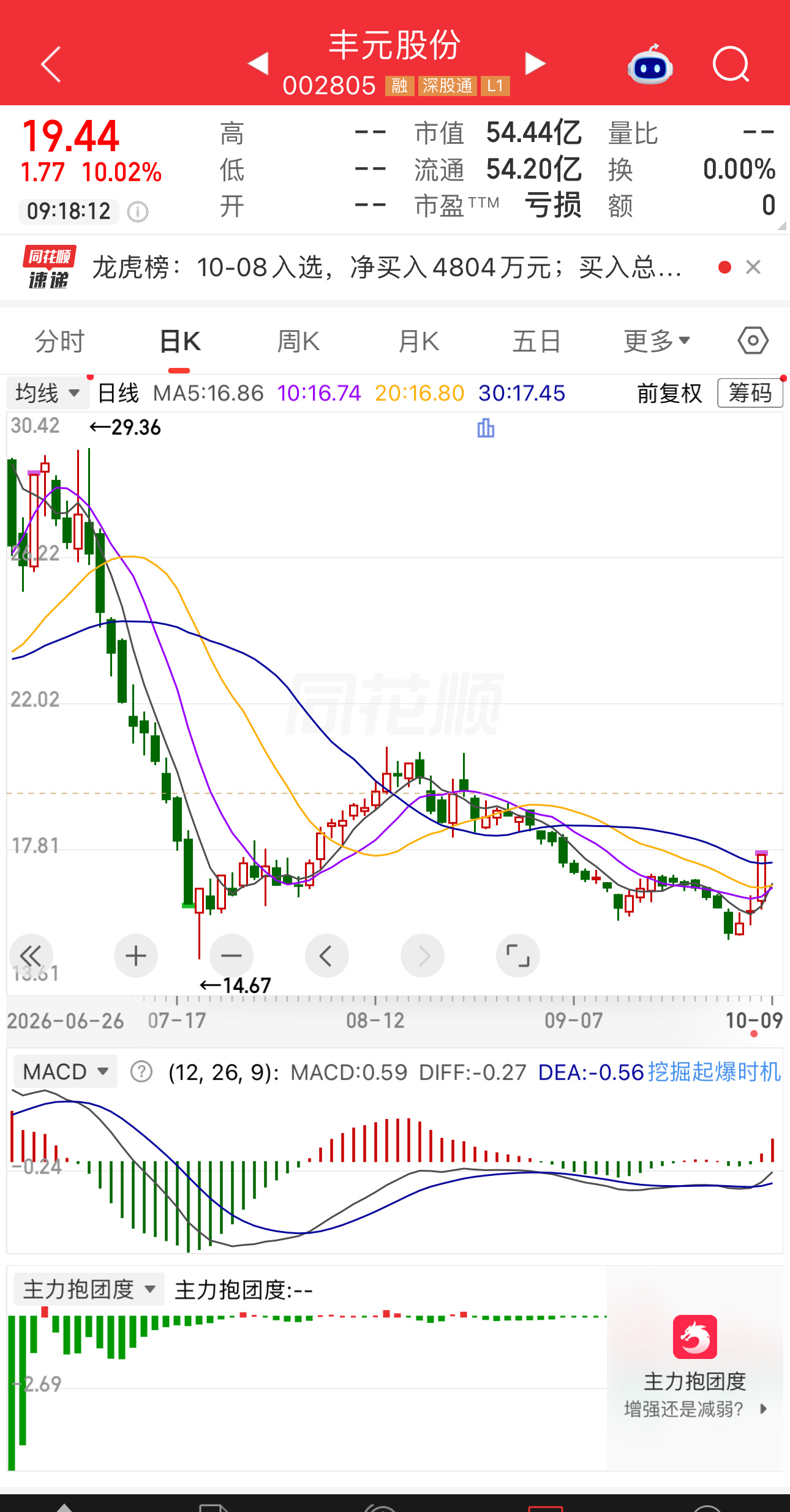Open the MACD indicator dropdown

66,1072
